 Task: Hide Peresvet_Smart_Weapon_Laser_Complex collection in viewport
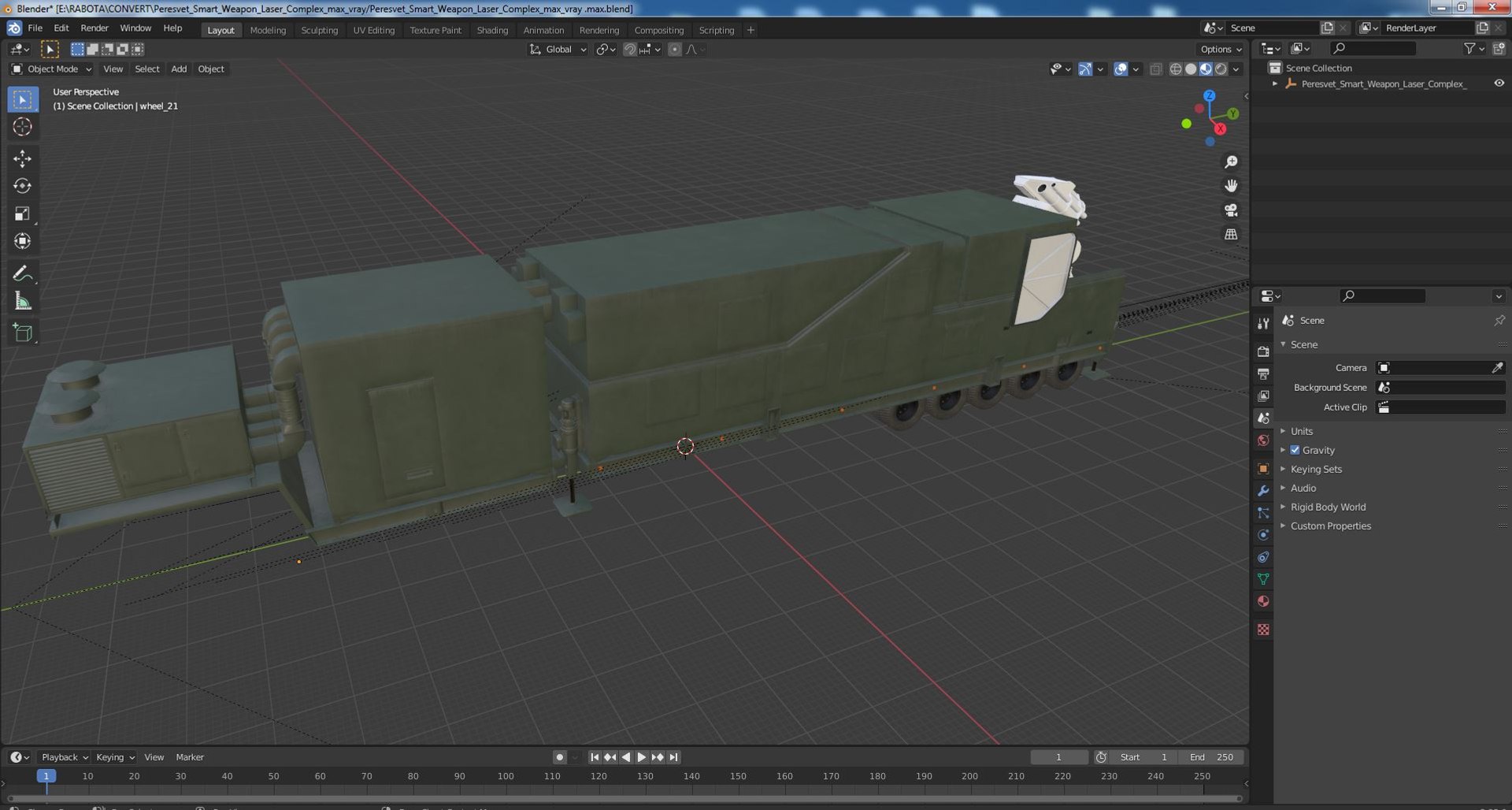tap(1499, 84)
